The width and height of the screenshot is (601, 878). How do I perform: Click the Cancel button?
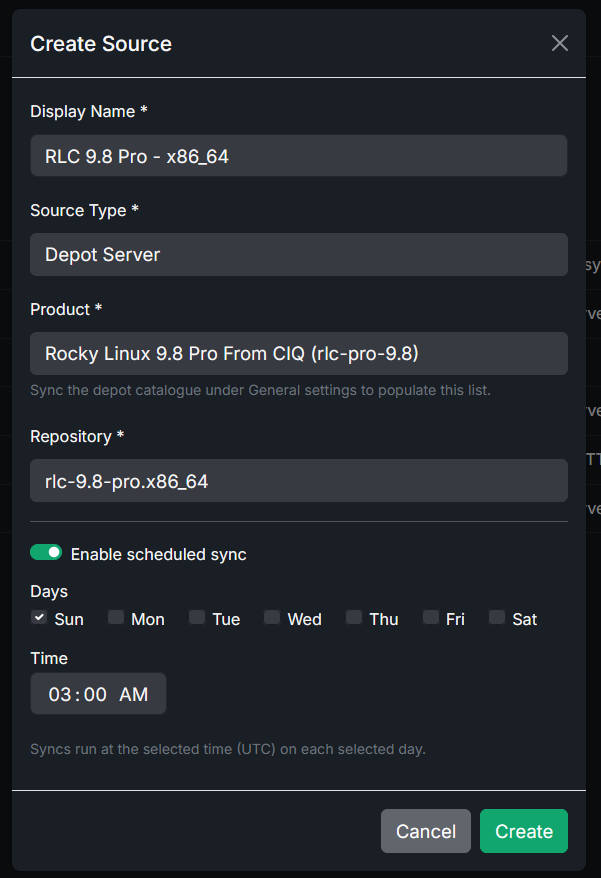[426, 831]
